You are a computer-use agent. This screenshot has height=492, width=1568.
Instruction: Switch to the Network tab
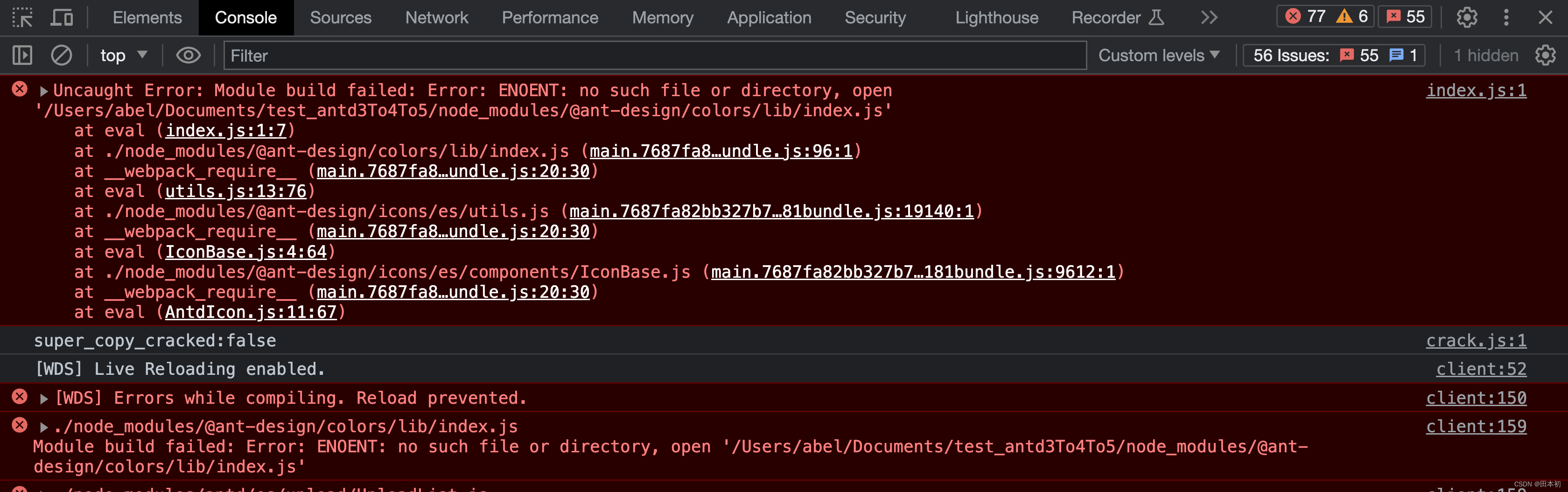436,17
